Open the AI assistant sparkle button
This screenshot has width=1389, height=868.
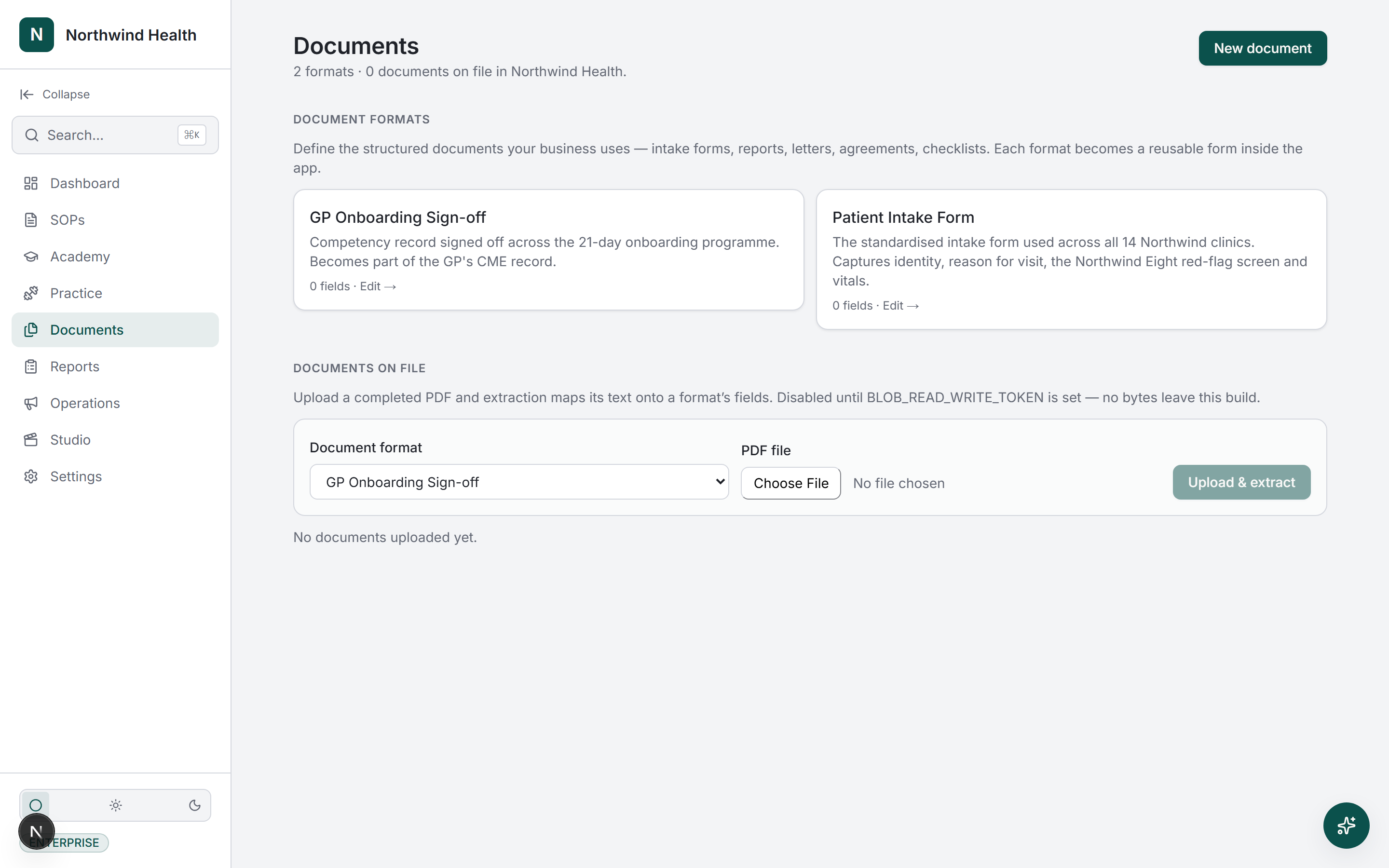tap(1346, 825)
